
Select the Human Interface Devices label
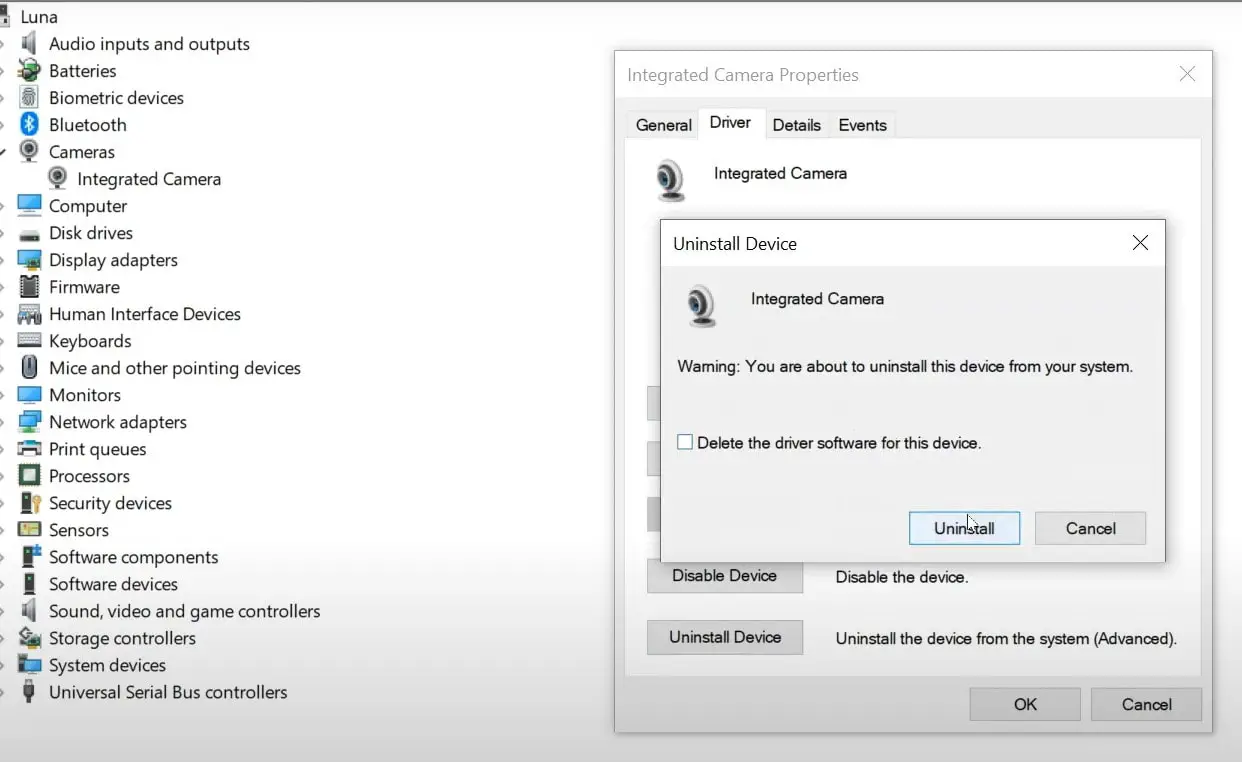145,314
